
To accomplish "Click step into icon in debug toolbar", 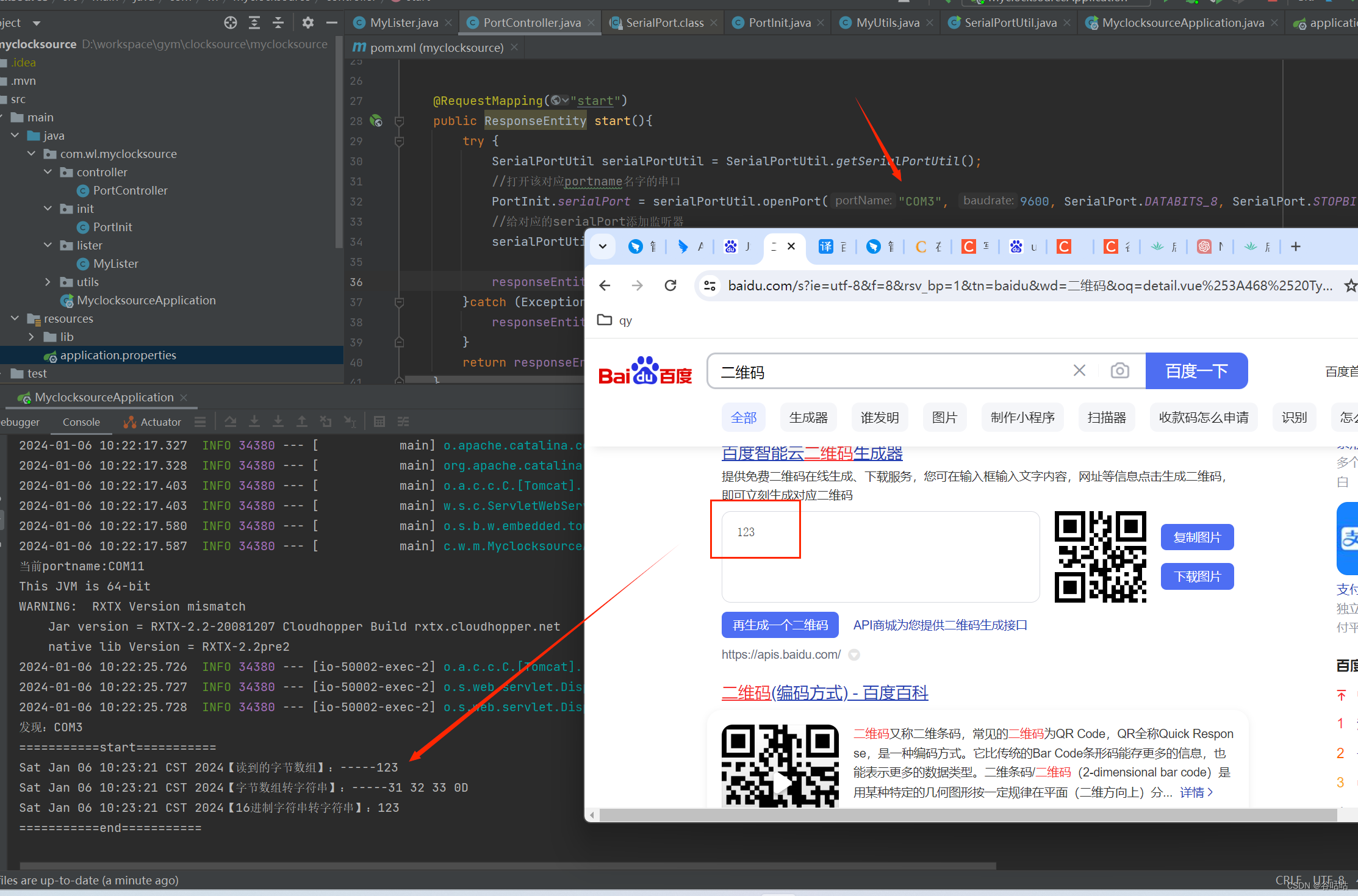I will (x=254, y=422).
